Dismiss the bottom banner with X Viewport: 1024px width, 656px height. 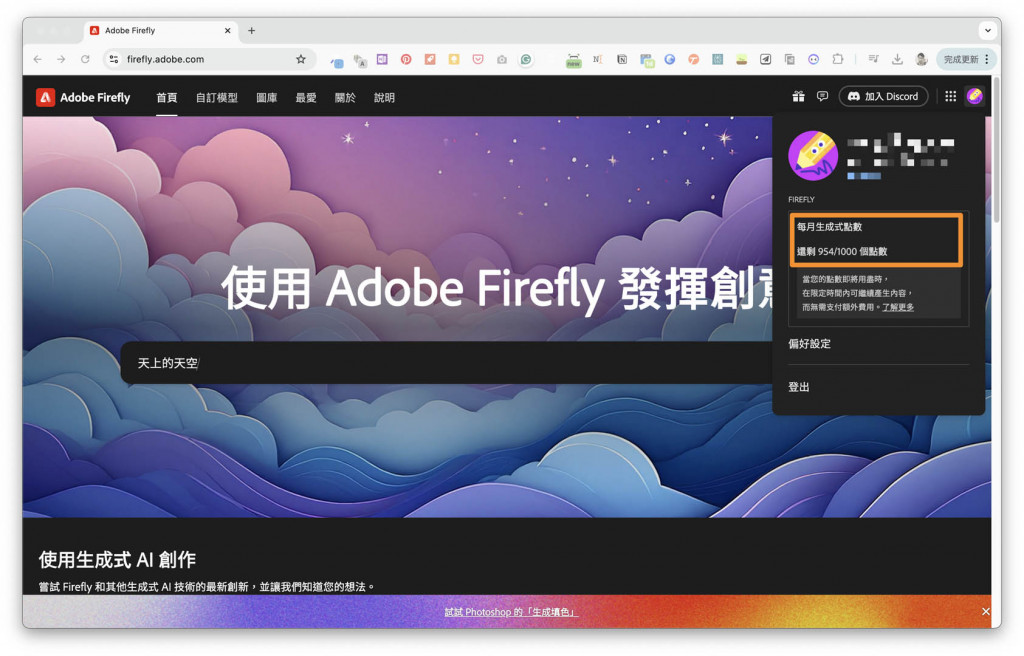click(x=985, y=612)
